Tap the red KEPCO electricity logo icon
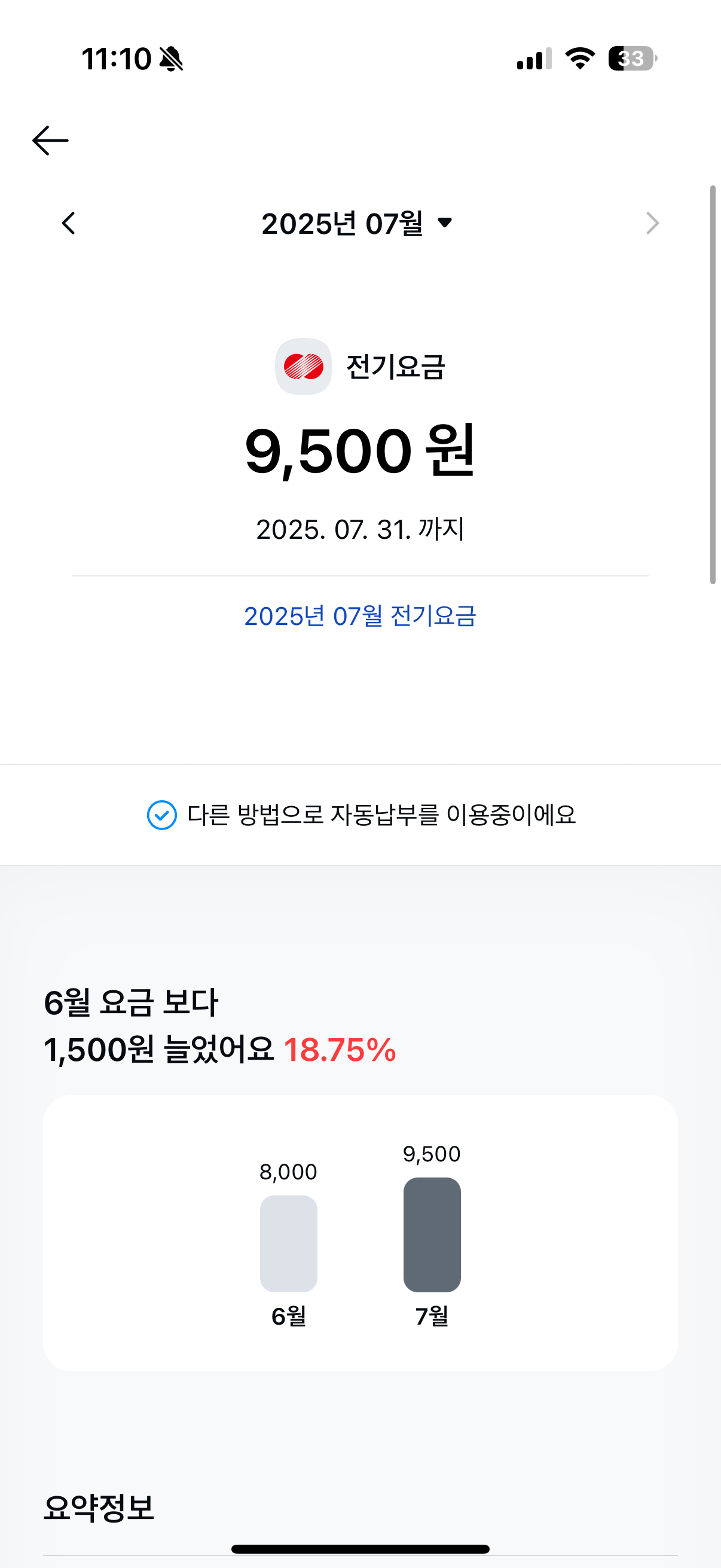 (304, 367)
